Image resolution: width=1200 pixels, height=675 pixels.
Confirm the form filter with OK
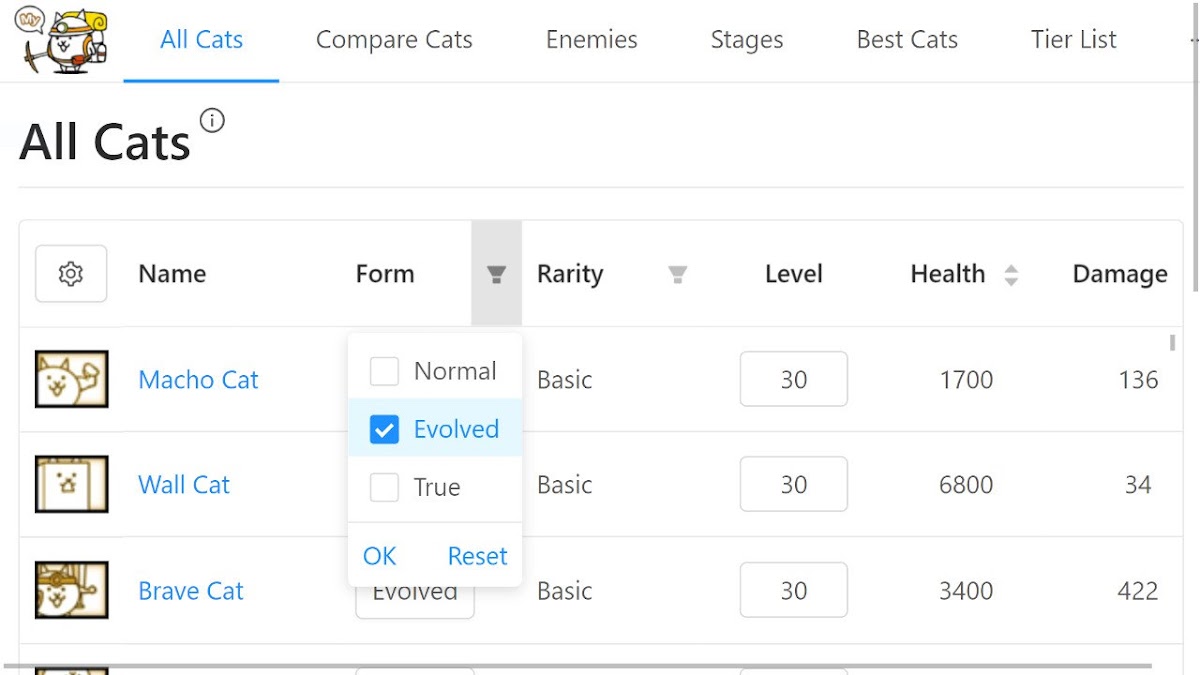[x=379, y=556]
